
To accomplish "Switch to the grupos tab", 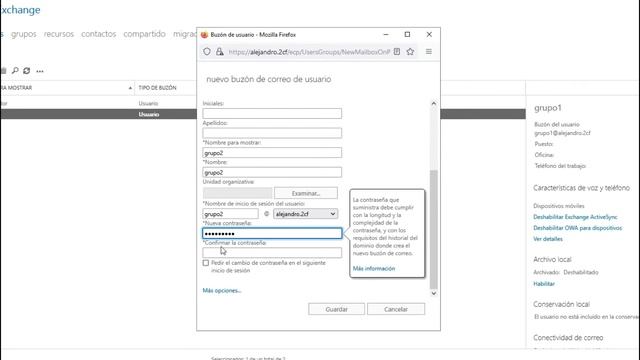I will pos(24,34).
